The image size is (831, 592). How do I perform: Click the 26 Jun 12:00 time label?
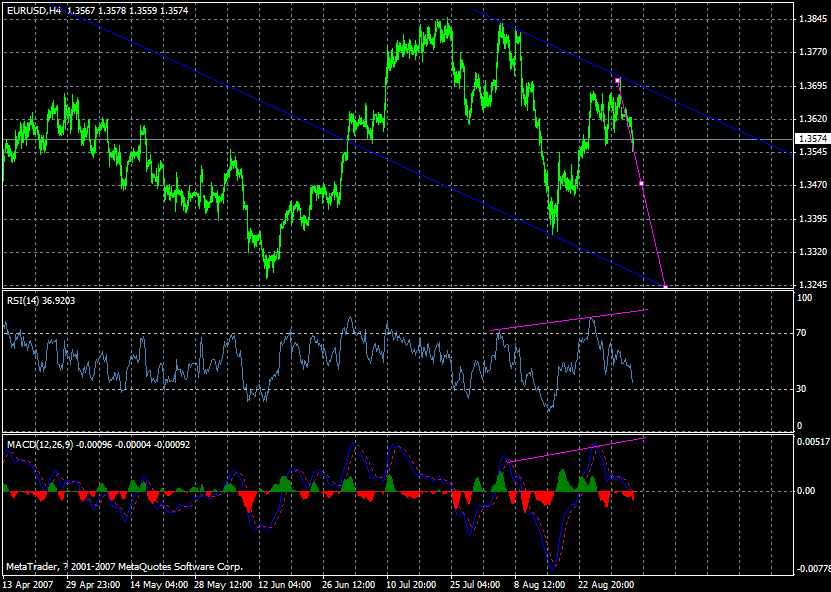(350, 584)
